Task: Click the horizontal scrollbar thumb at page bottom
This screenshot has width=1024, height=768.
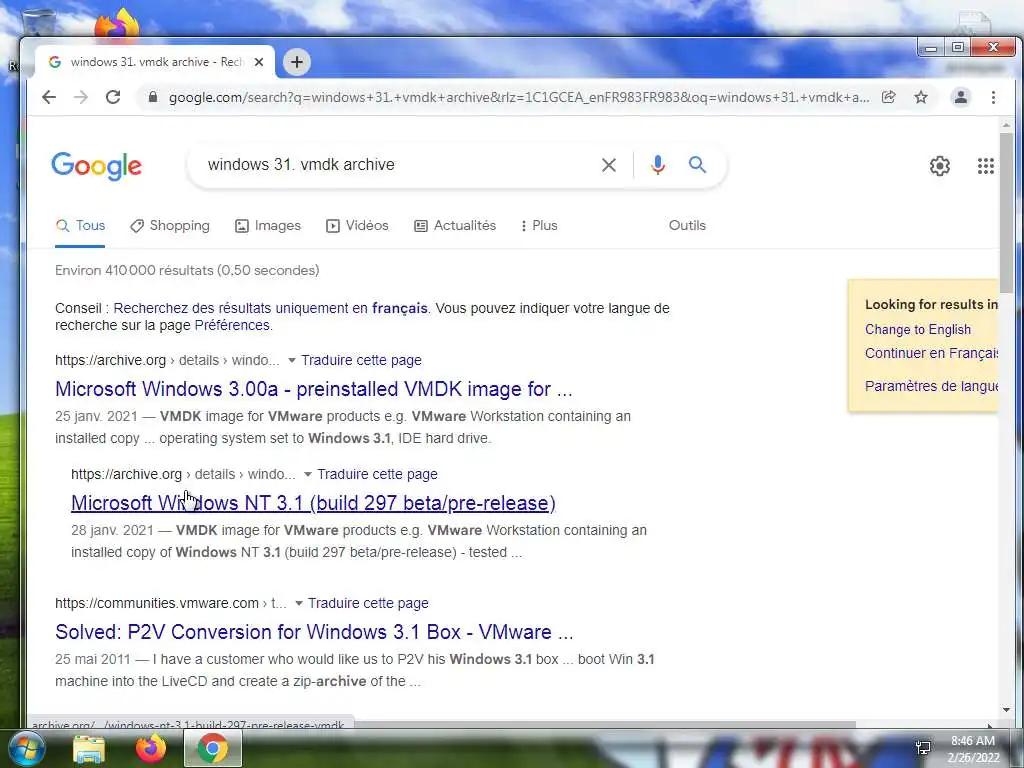Action: [x=604, y=724]
